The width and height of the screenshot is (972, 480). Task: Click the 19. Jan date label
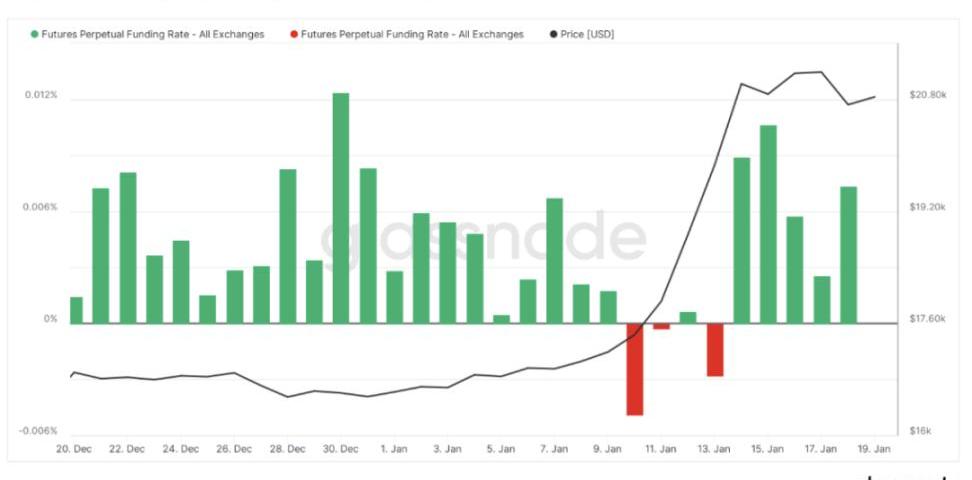coord(876,449)
